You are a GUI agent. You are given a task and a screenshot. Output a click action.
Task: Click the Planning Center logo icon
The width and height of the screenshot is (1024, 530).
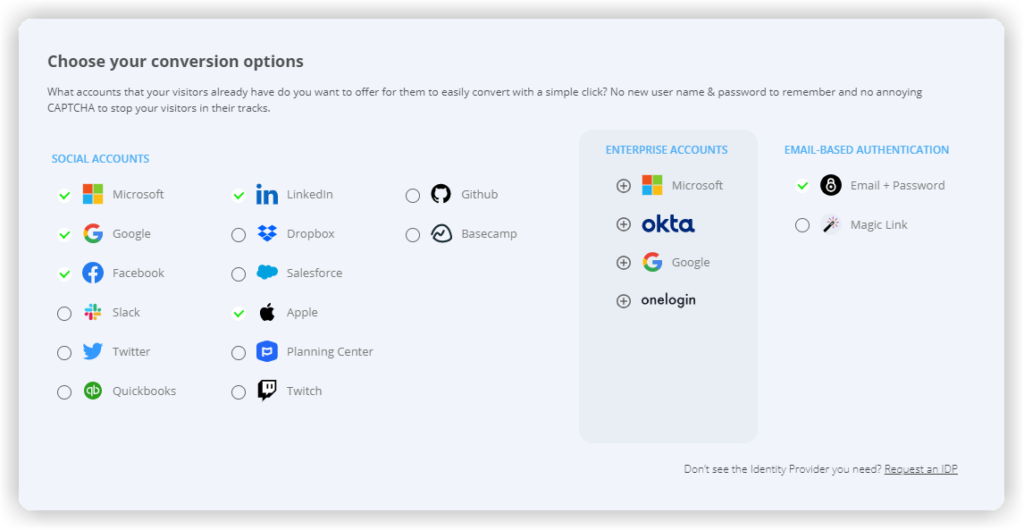tap(266, 351)
